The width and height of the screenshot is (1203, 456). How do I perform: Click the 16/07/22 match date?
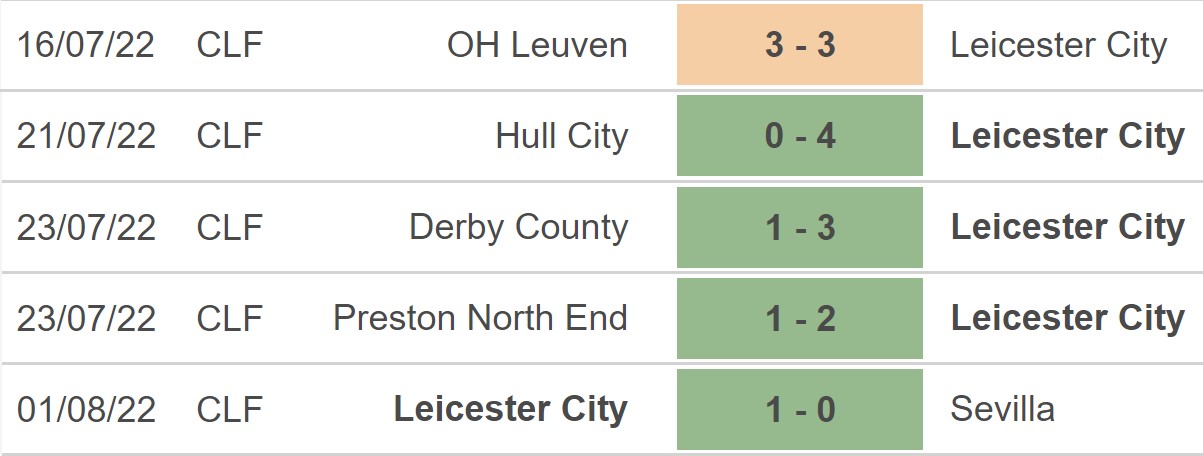(x=86, y=45)
